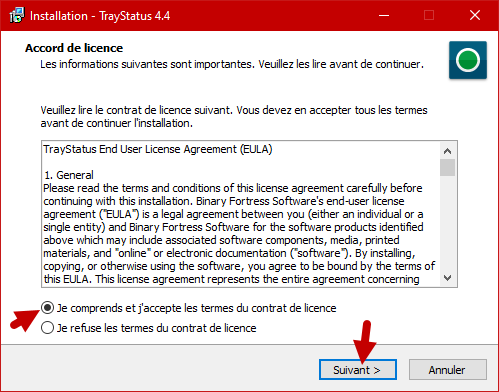Click the Suivant button
This screenshot has height=392, width=499.
358,370
